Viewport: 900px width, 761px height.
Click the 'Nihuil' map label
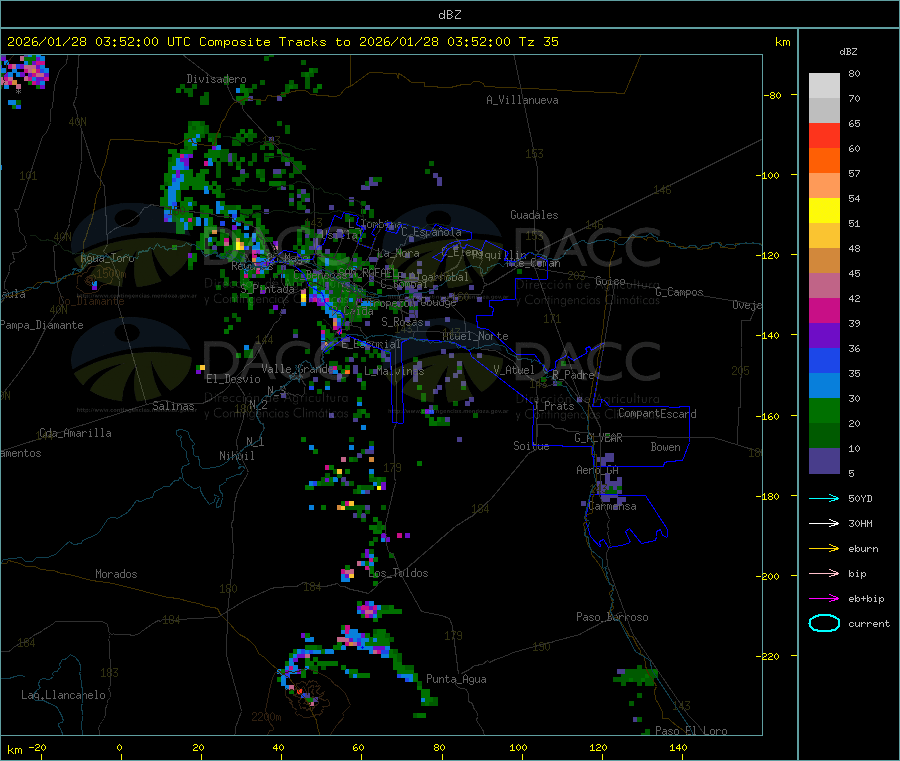[x=236, y=456]
